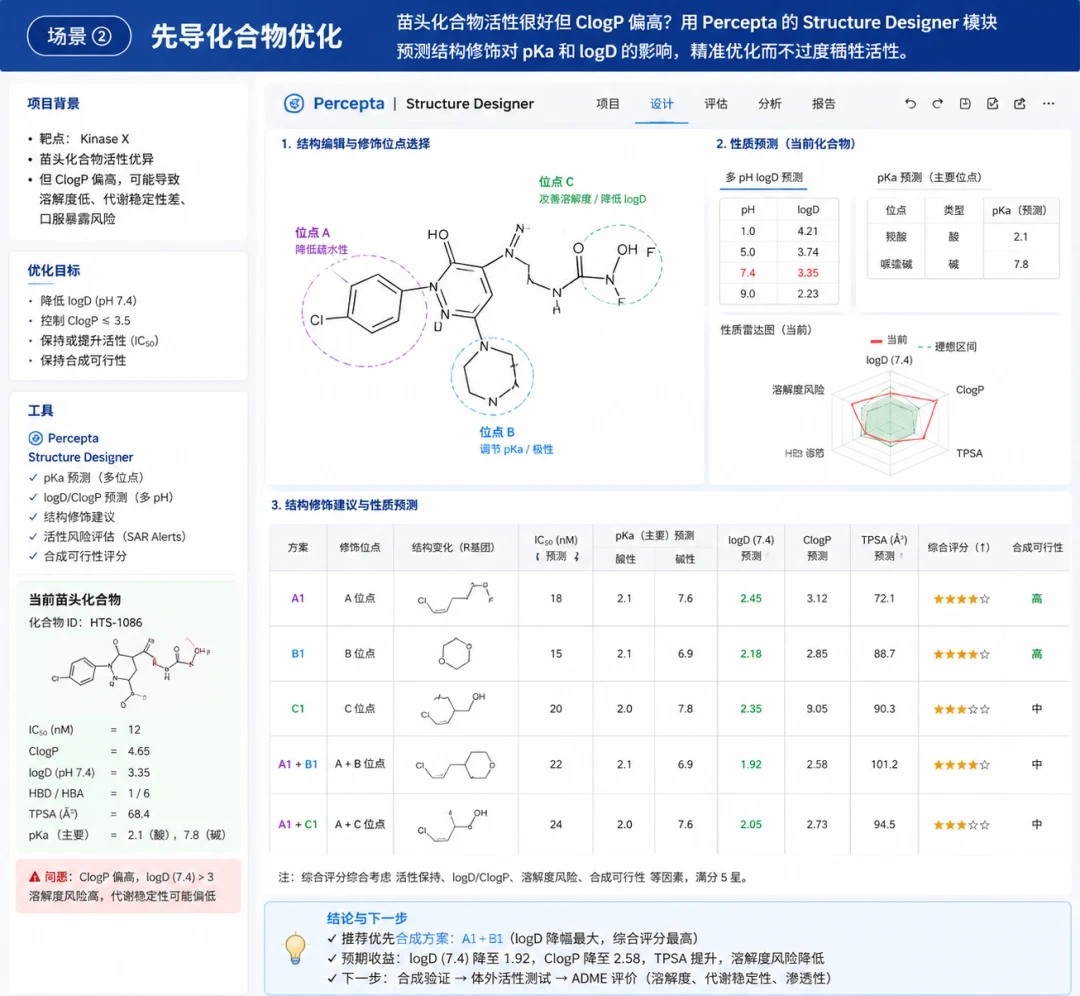The height and width of the screenshot is (996, 1080).
Task: Sort by ClogP 预测 column header
Action: click(817, 548)
